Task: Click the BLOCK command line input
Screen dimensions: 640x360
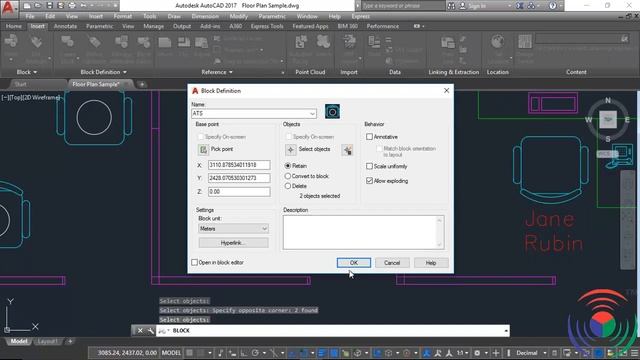Action: (333, 331)
